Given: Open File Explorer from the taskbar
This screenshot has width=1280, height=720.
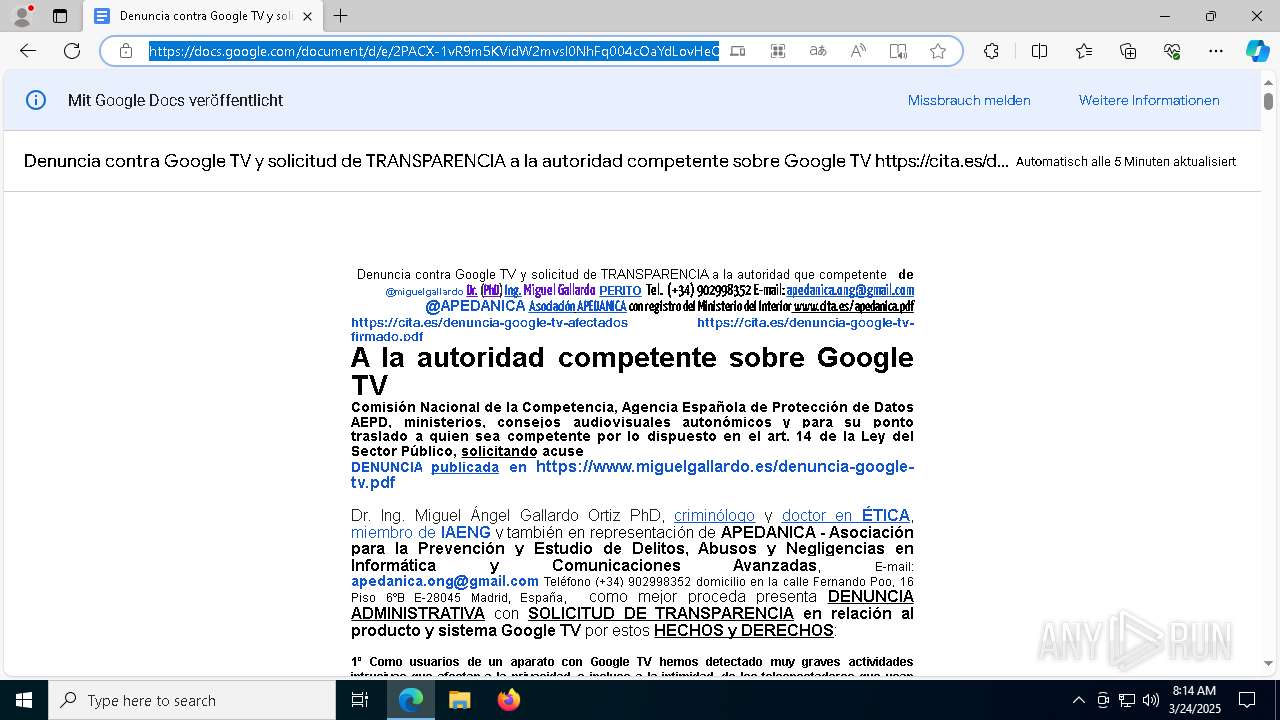Looking at the screenshot, I should pos(459,700).
